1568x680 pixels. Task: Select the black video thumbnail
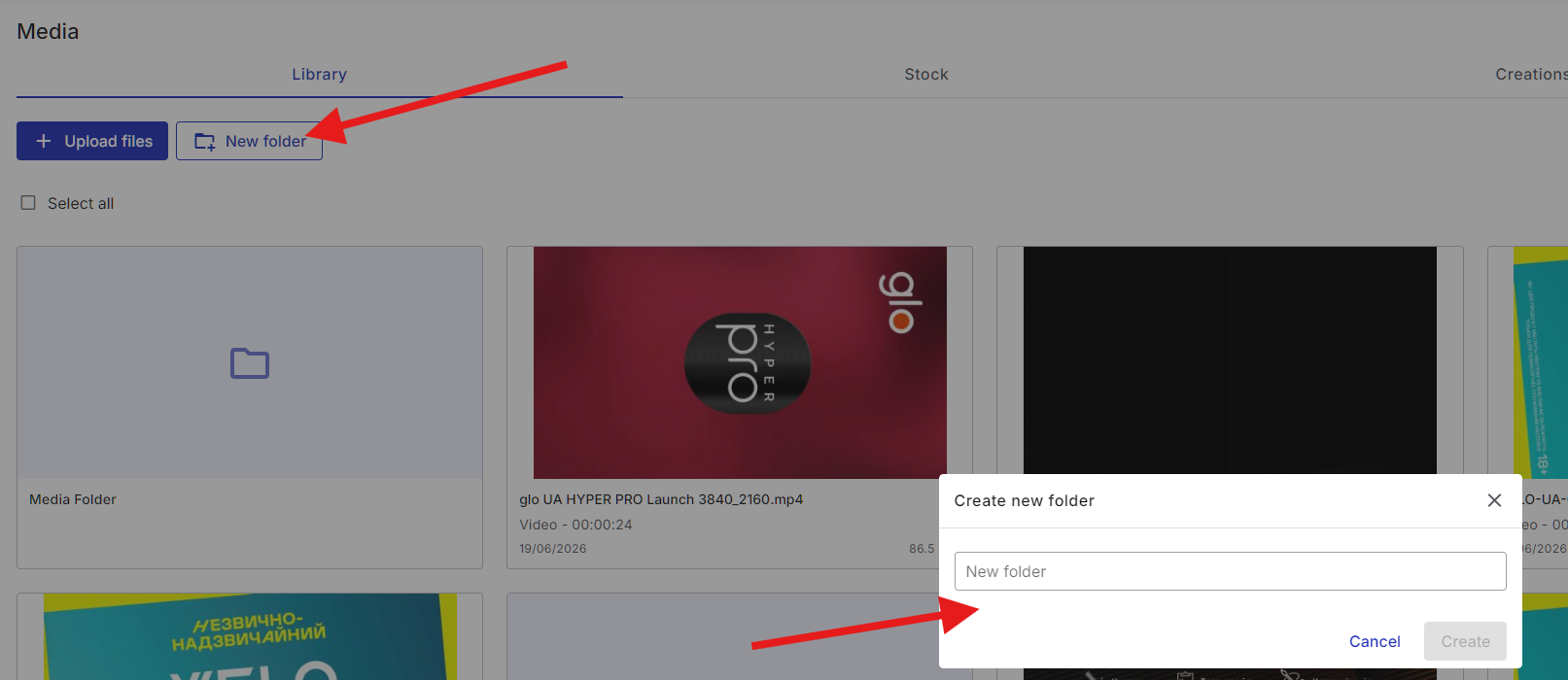click(1230, 360)
